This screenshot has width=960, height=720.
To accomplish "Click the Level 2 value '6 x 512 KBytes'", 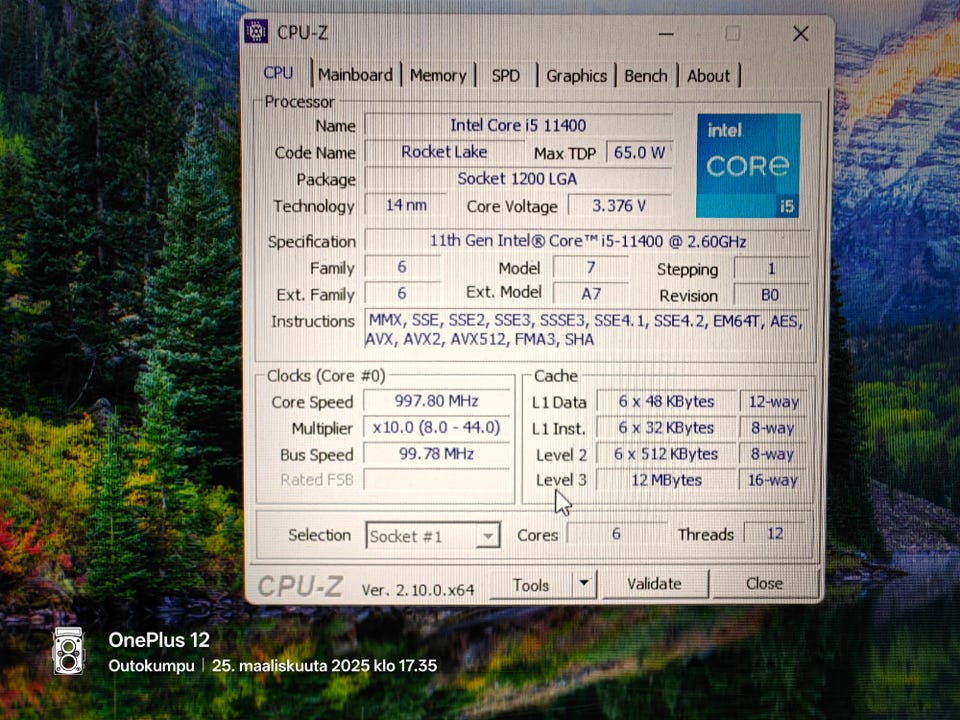I will point(666,454).
